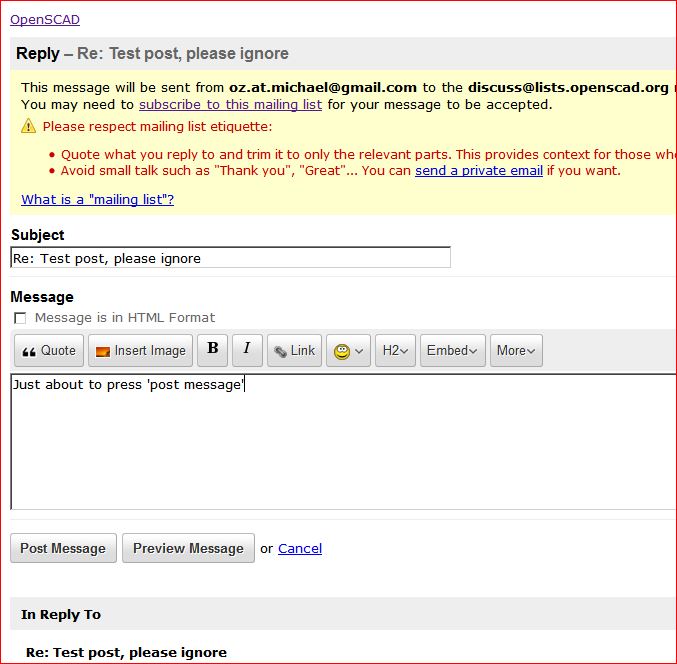
Task: Expand the H2 heading dropdown
Action: [x=395, y=351]
